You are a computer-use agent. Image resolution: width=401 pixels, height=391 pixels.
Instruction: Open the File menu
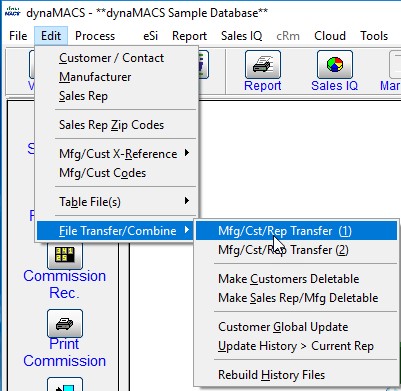pos(18,36)
